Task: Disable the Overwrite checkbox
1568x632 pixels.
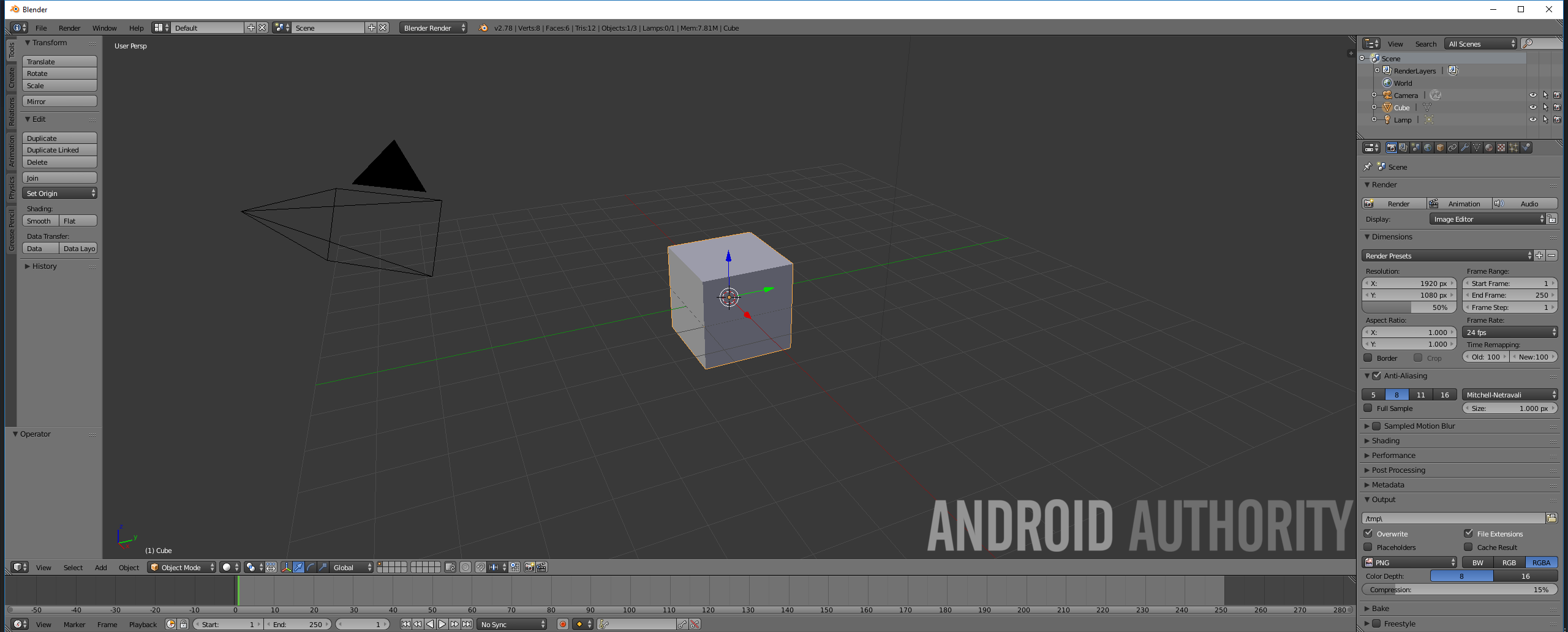Action: click(x=1368, y=533)
